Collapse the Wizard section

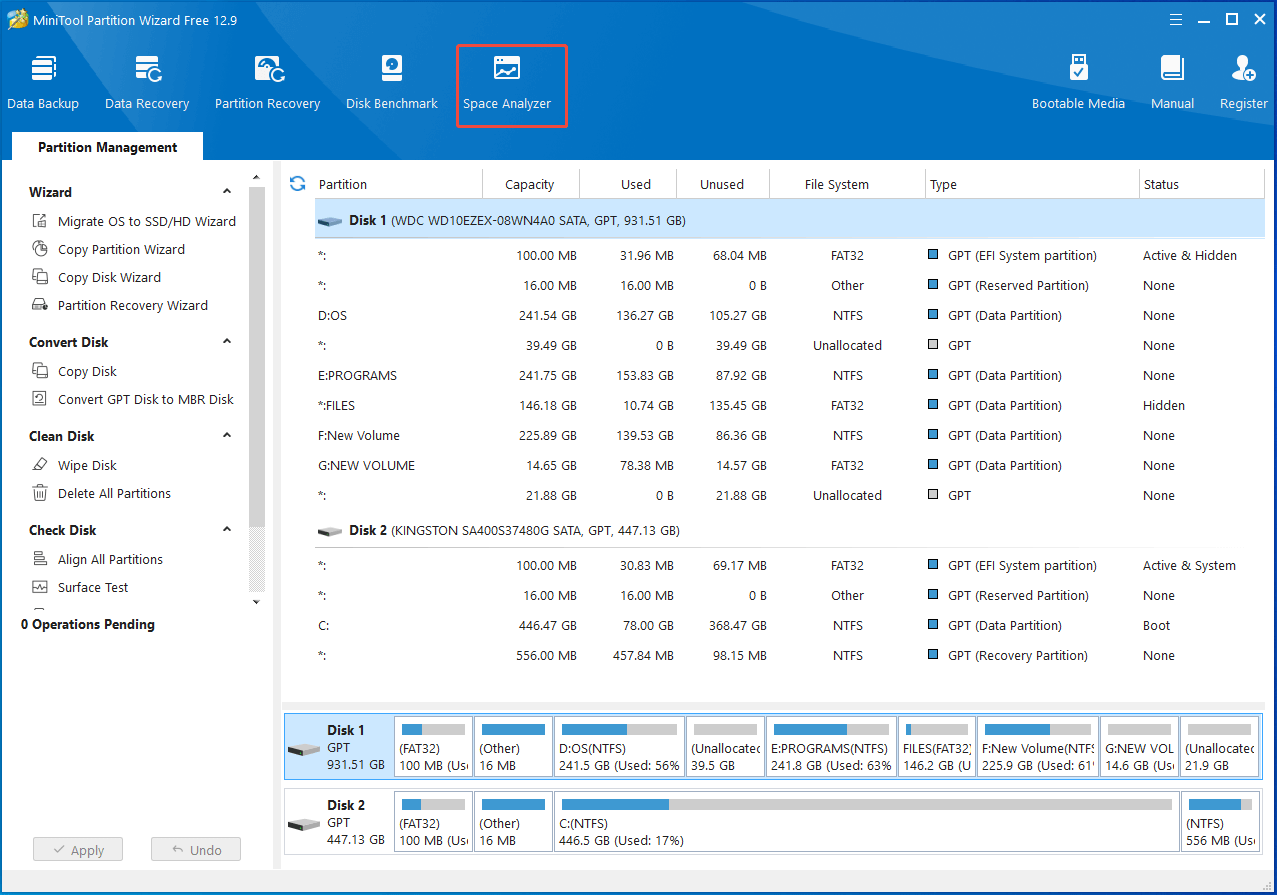click(227, 191)
